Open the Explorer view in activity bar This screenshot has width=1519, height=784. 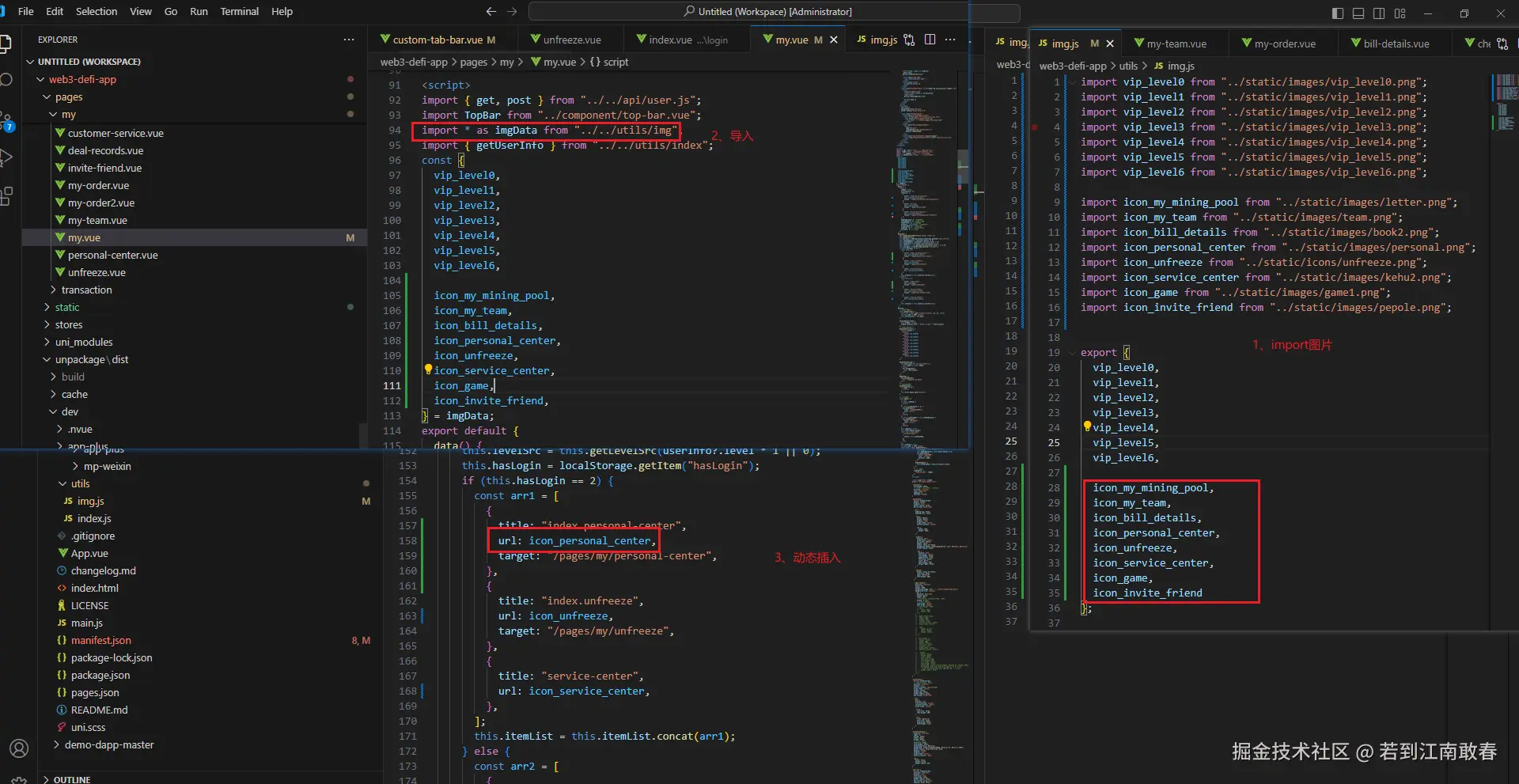(x=5, y=44)
